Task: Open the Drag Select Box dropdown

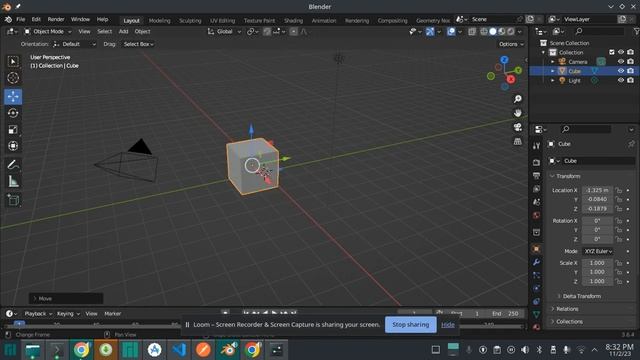Action: pyautogui.click(x=138, y=44)
